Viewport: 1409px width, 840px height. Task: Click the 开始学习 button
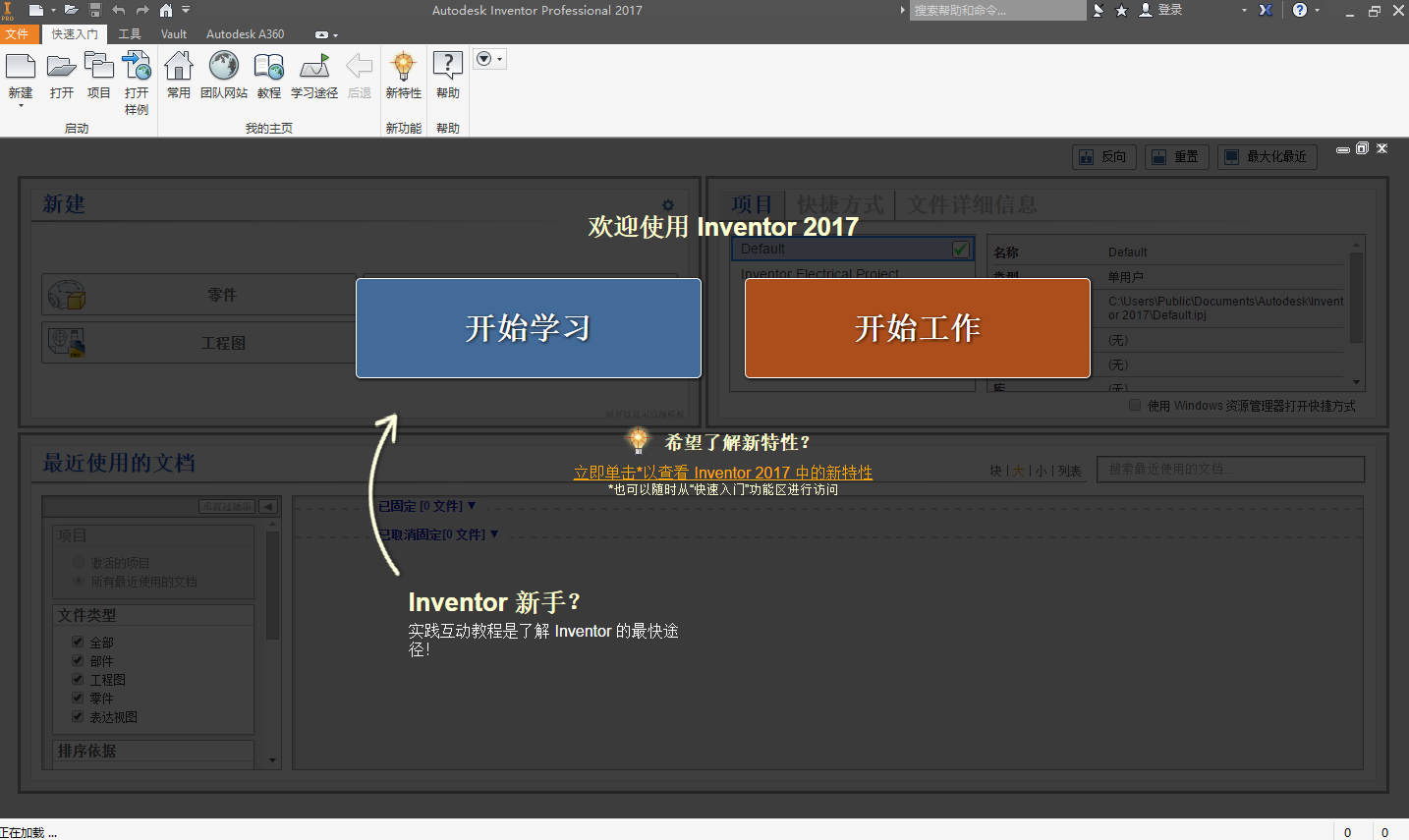pos(528,327)
